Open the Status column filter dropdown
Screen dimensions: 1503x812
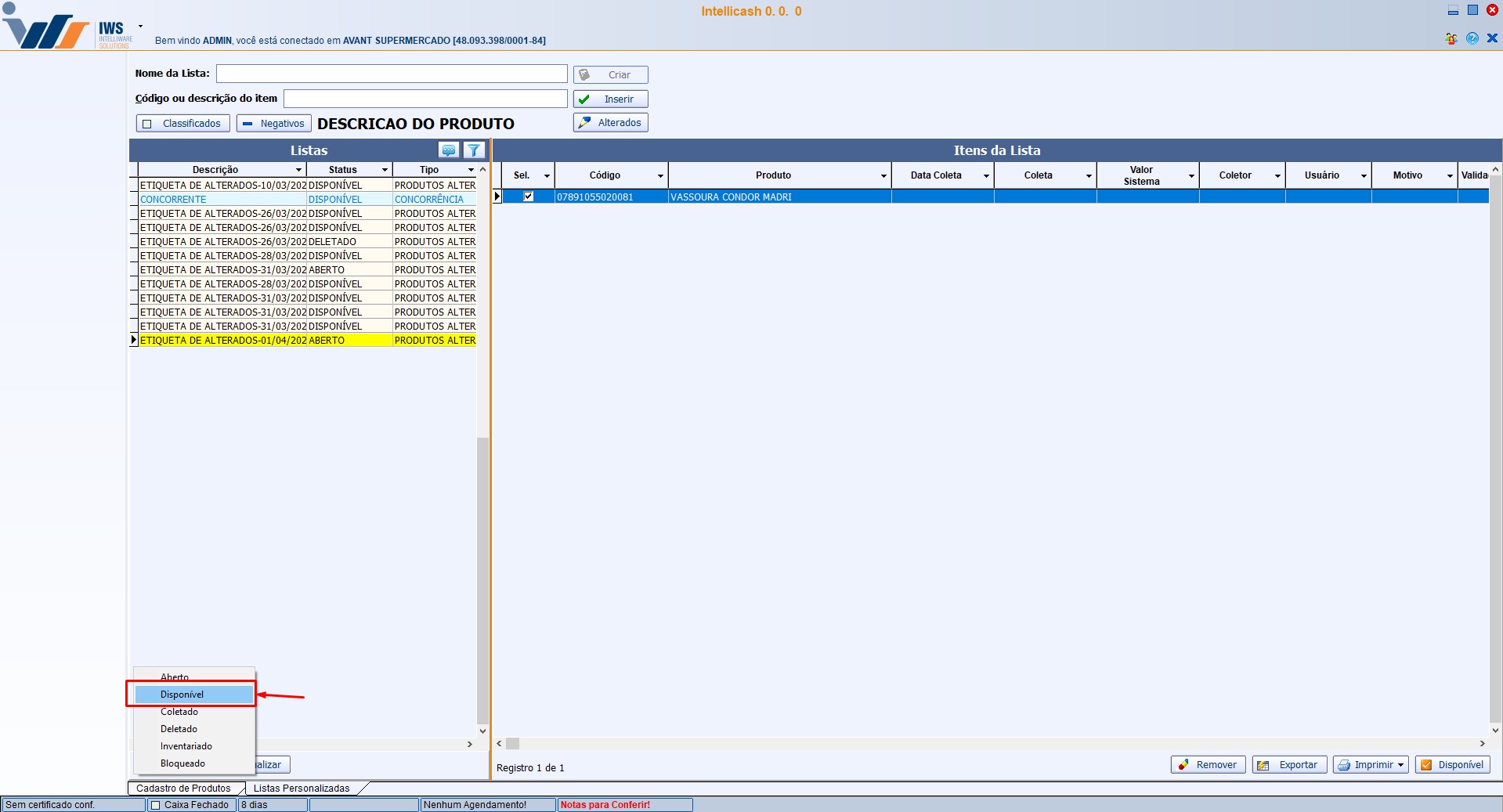click(385, 170)
